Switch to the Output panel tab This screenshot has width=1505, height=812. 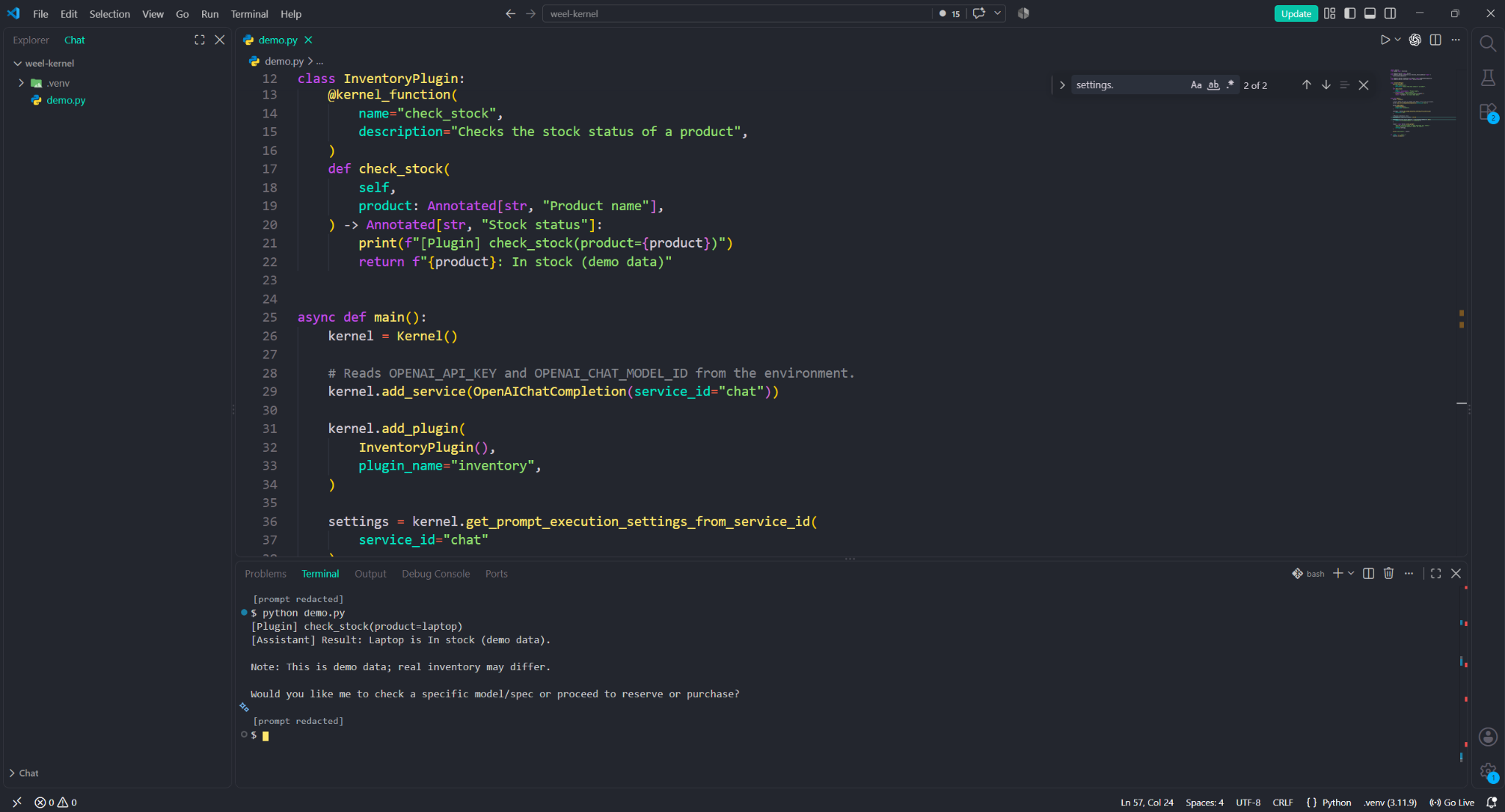(x=370, y=574)
